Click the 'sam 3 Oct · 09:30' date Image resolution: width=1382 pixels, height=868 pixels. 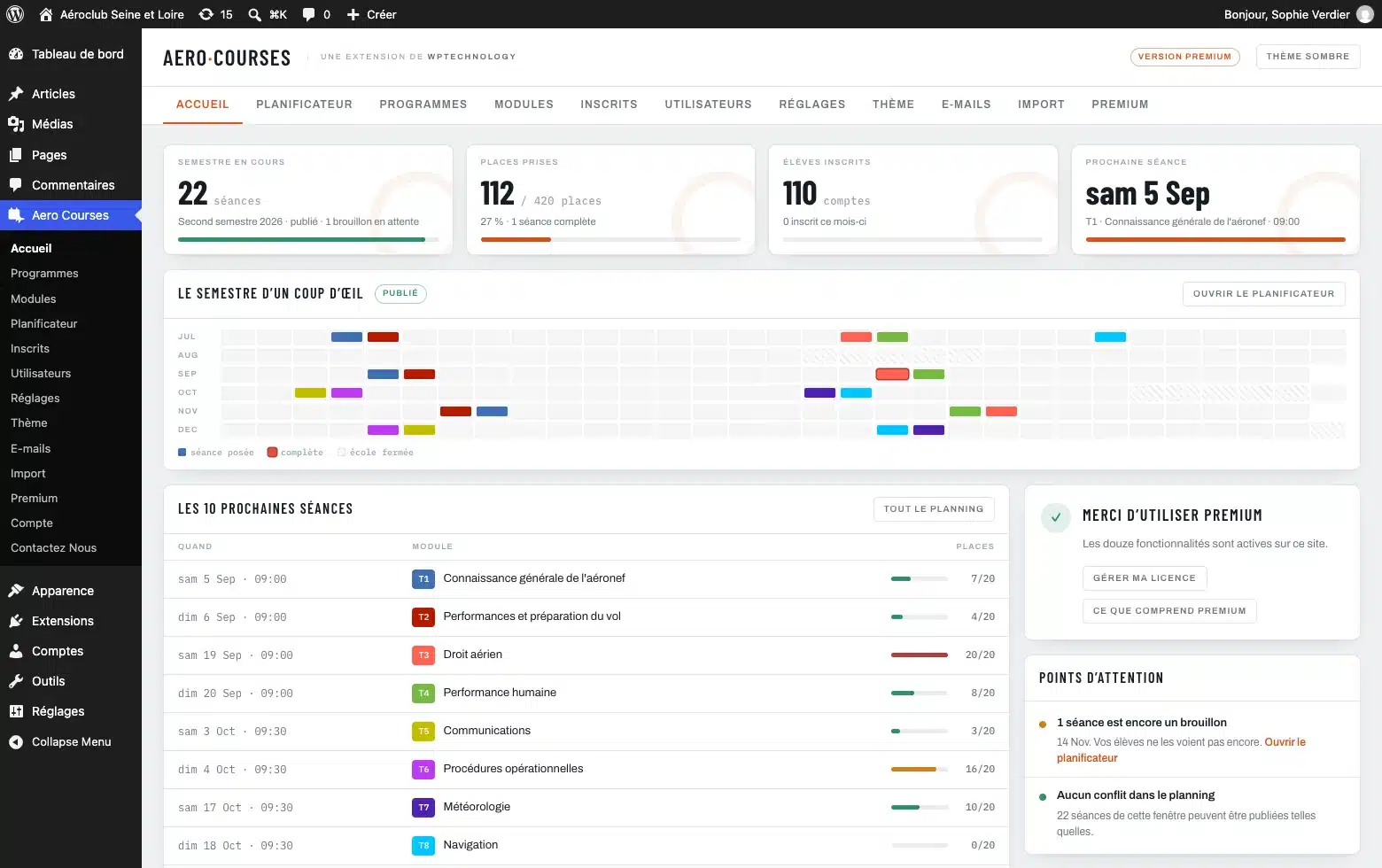click(x=232, y=732)
